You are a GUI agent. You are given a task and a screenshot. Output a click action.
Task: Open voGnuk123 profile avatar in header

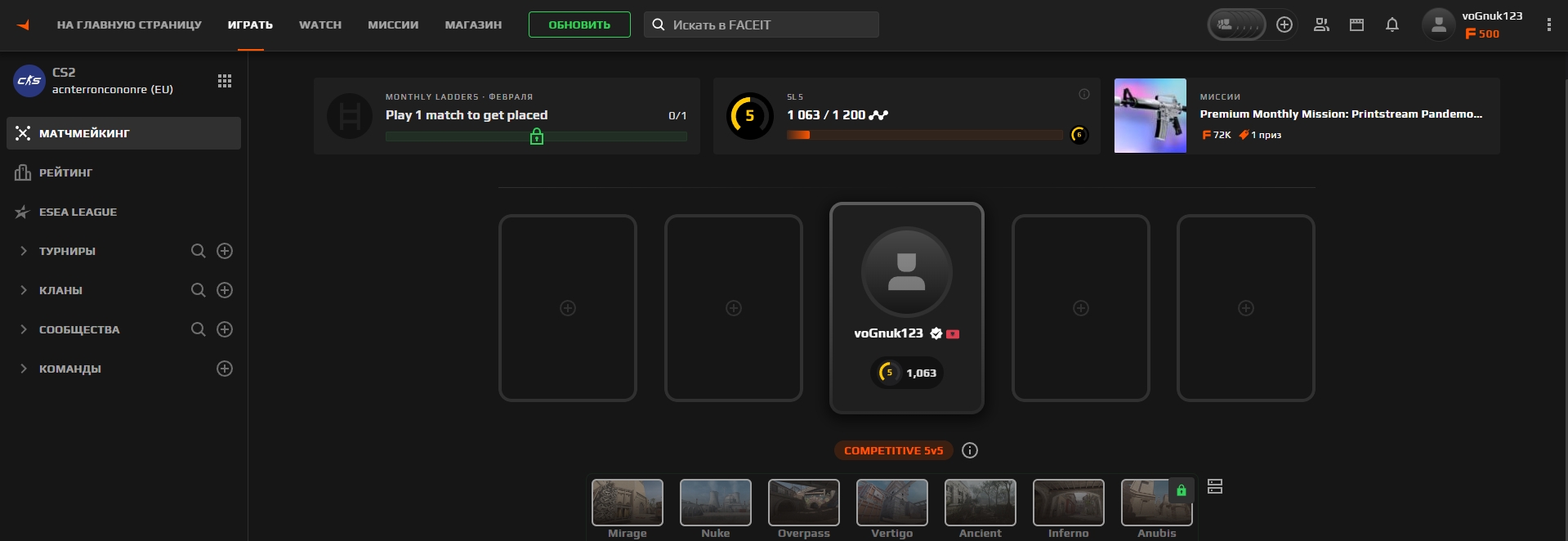pos(1439,25)
